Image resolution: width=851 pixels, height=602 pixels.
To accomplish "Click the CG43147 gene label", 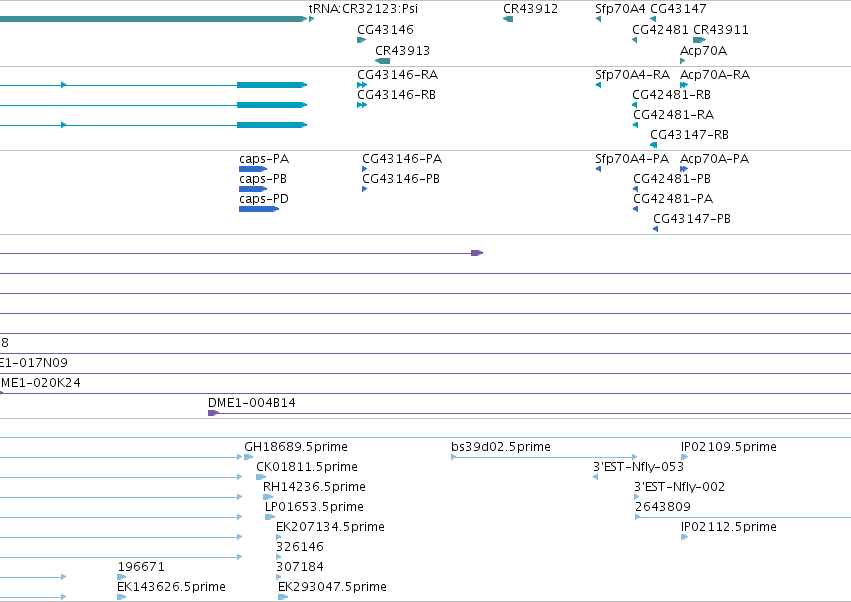I will (x=678, y=9).
